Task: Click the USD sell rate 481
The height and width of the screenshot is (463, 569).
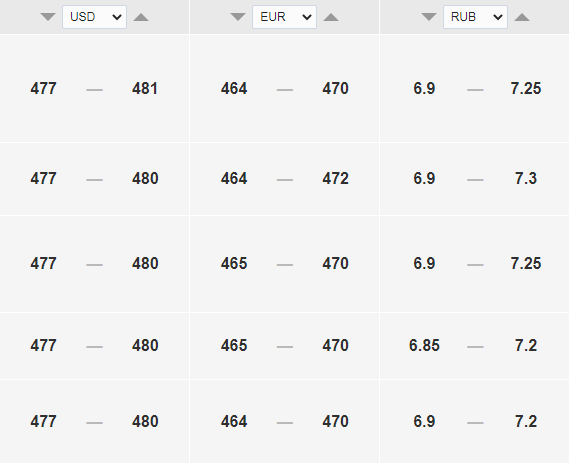Action: click(x=145, y=89)
